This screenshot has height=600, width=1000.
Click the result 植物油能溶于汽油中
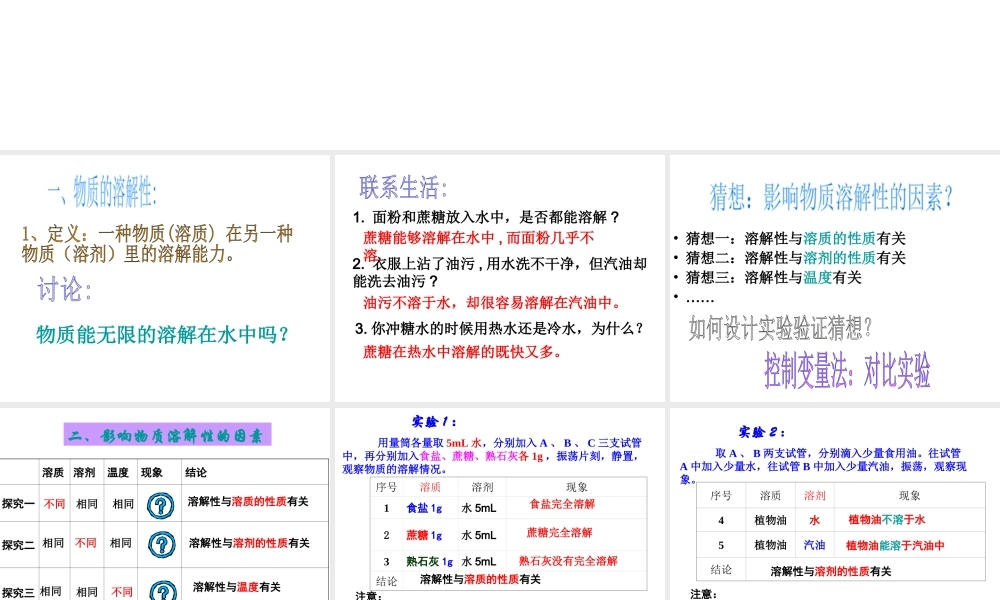click(x=895, y=545)
